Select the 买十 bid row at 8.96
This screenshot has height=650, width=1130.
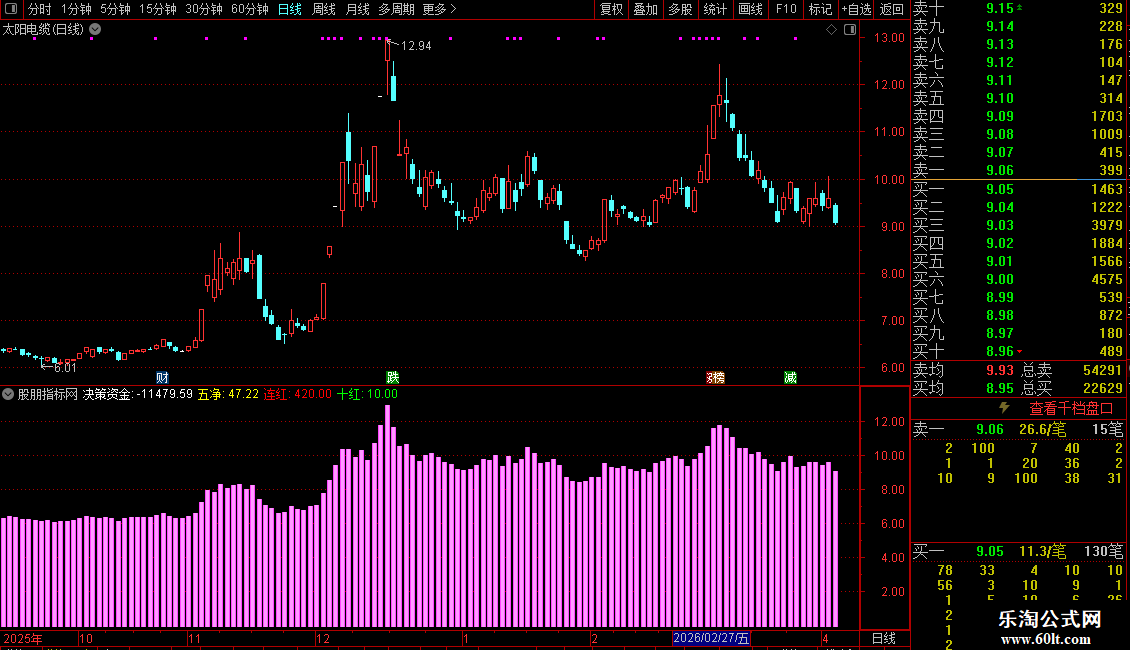pos(1018,351)
